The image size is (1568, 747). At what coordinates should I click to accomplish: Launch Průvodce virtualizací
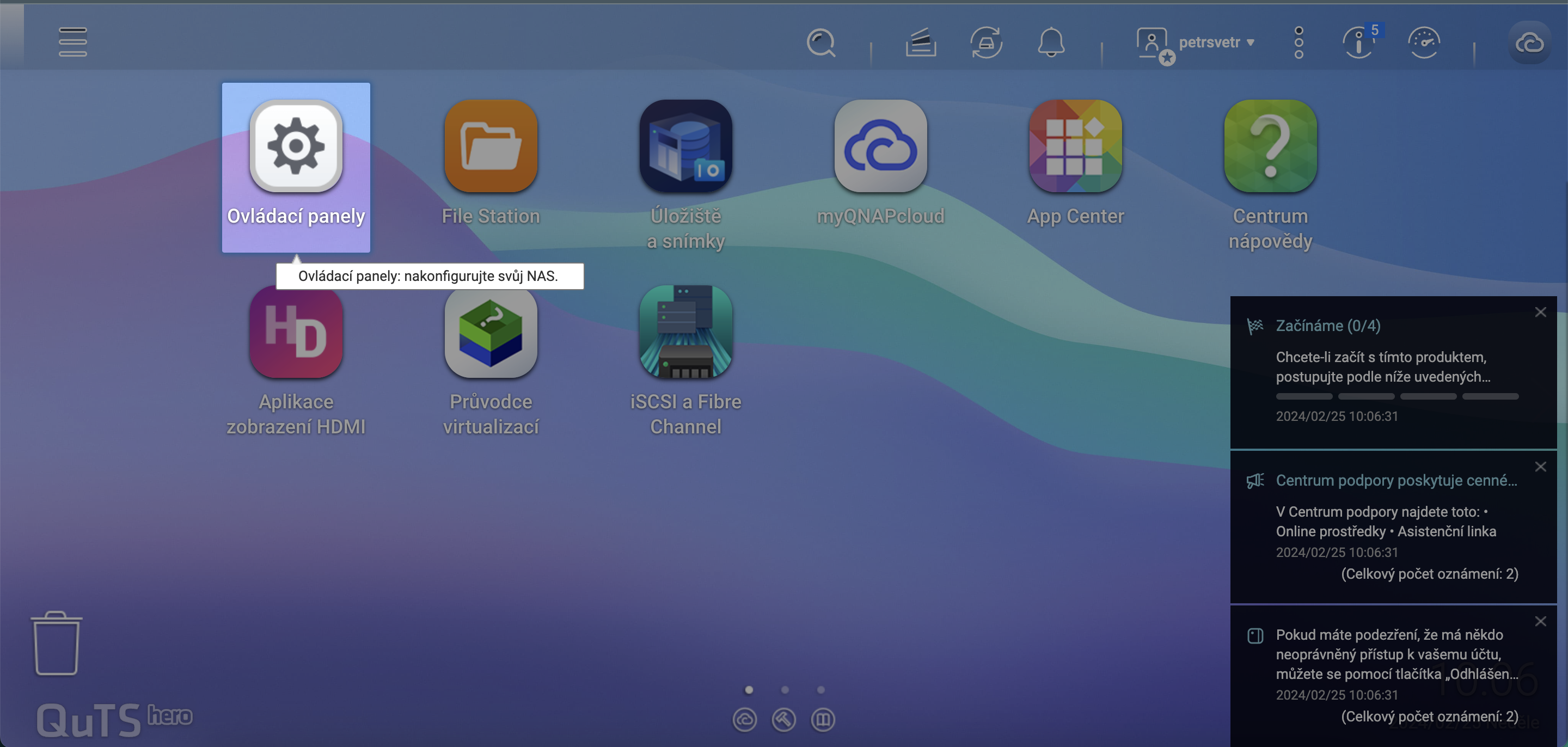491,332
